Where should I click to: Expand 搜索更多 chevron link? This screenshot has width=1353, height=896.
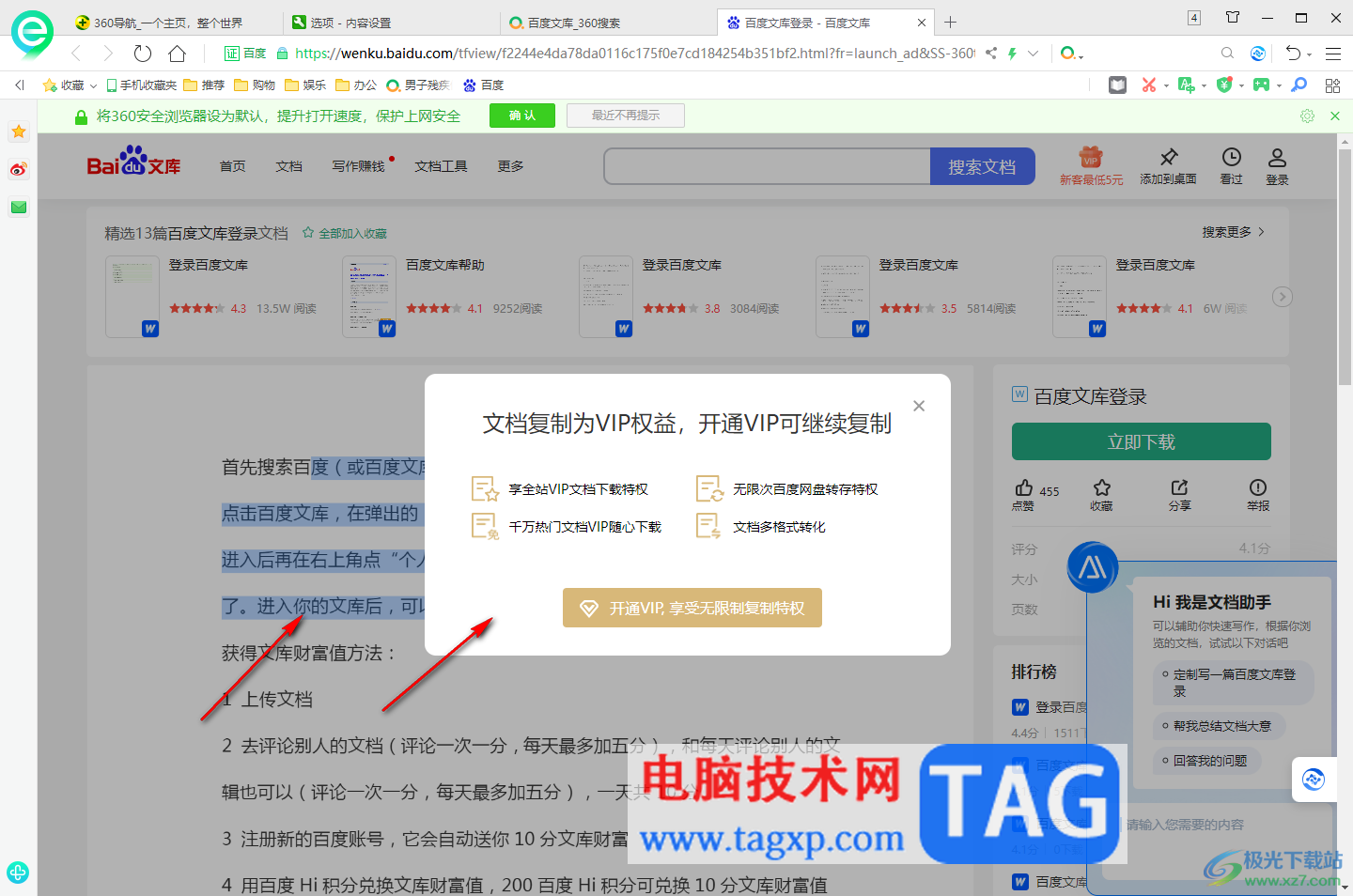pyautogui.click(x=1261, y=232)
